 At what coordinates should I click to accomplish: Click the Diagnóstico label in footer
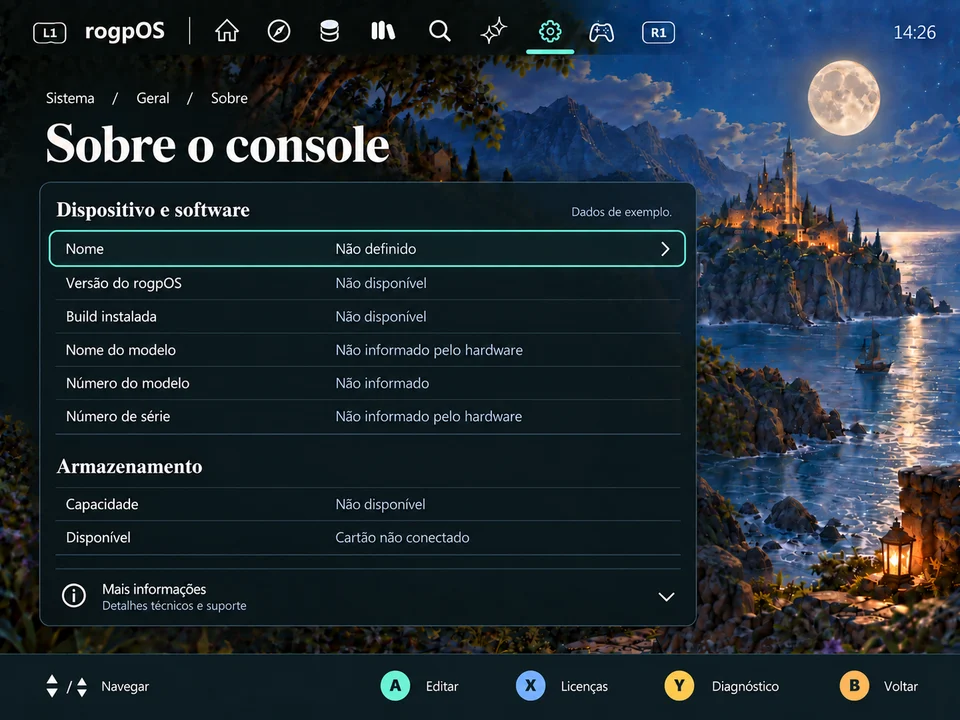[x=745, y=686]
